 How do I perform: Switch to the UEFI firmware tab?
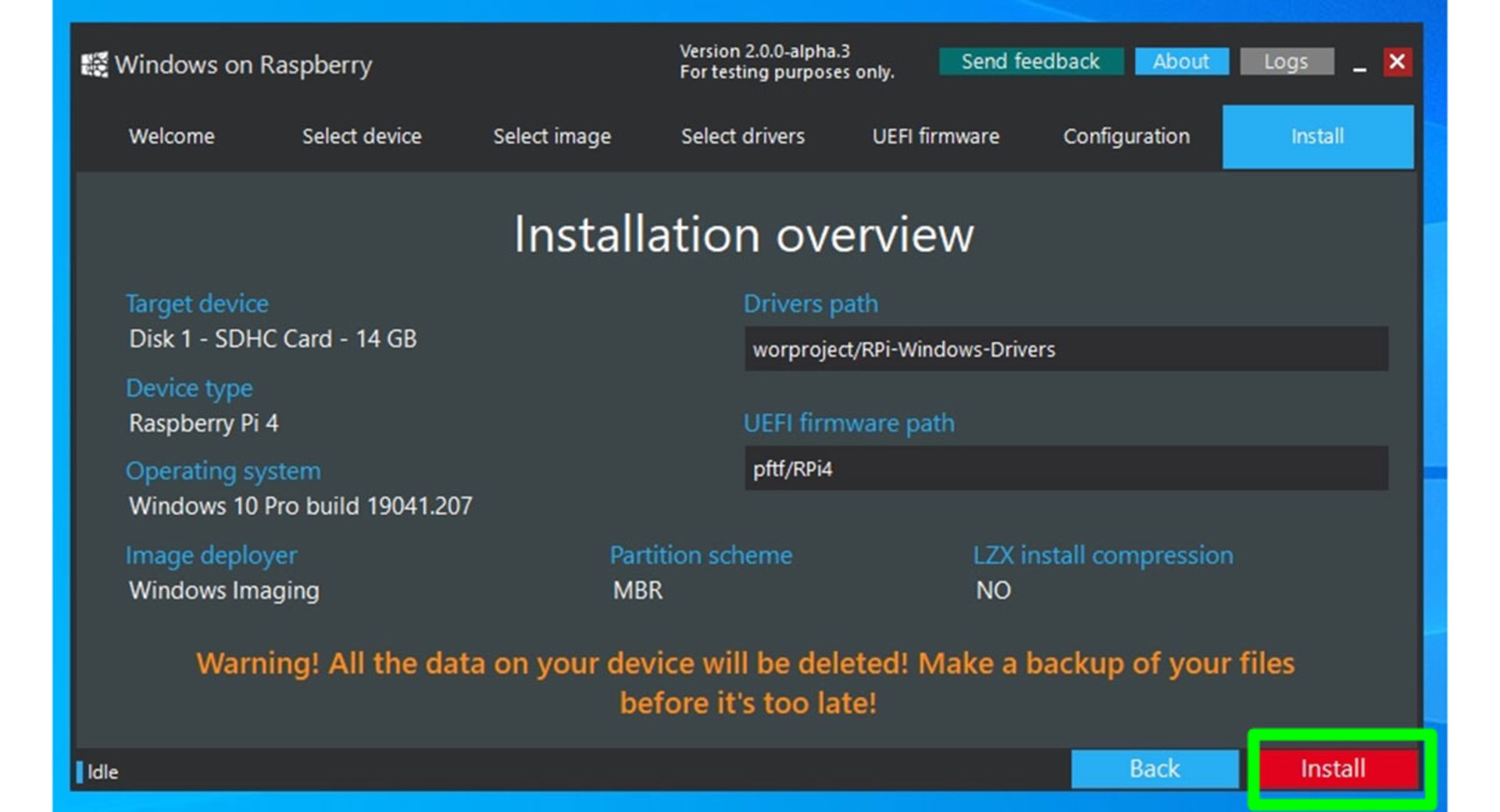click(x=935, y=137)
